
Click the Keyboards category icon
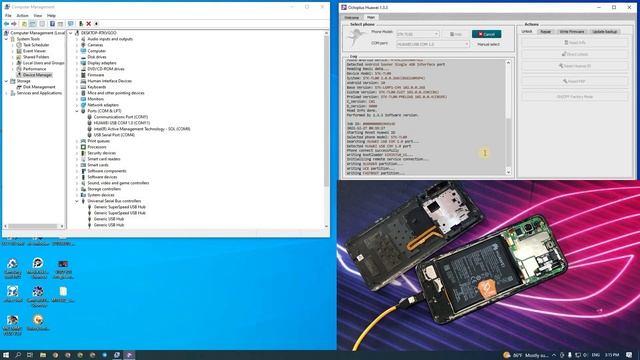(x=83, y=87)
